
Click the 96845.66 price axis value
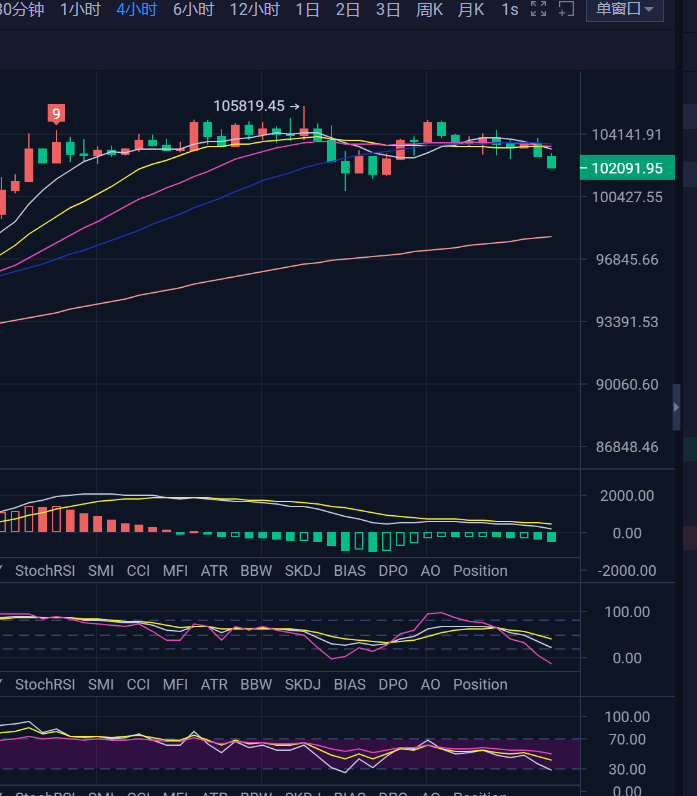pyautogui.click(x=627, y=259)
